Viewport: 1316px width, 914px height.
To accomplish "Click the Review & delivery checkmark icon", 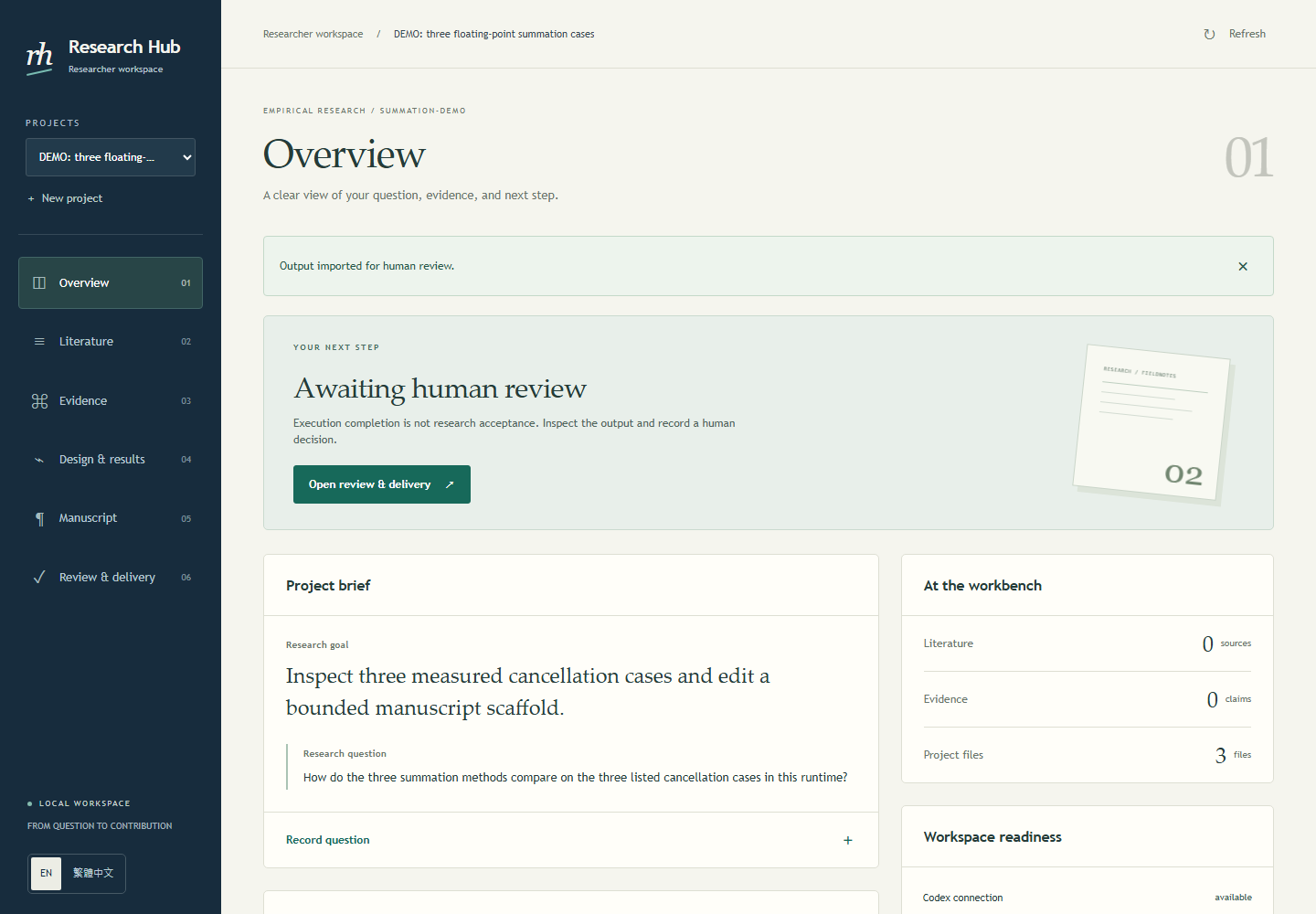I will (39, 578).
